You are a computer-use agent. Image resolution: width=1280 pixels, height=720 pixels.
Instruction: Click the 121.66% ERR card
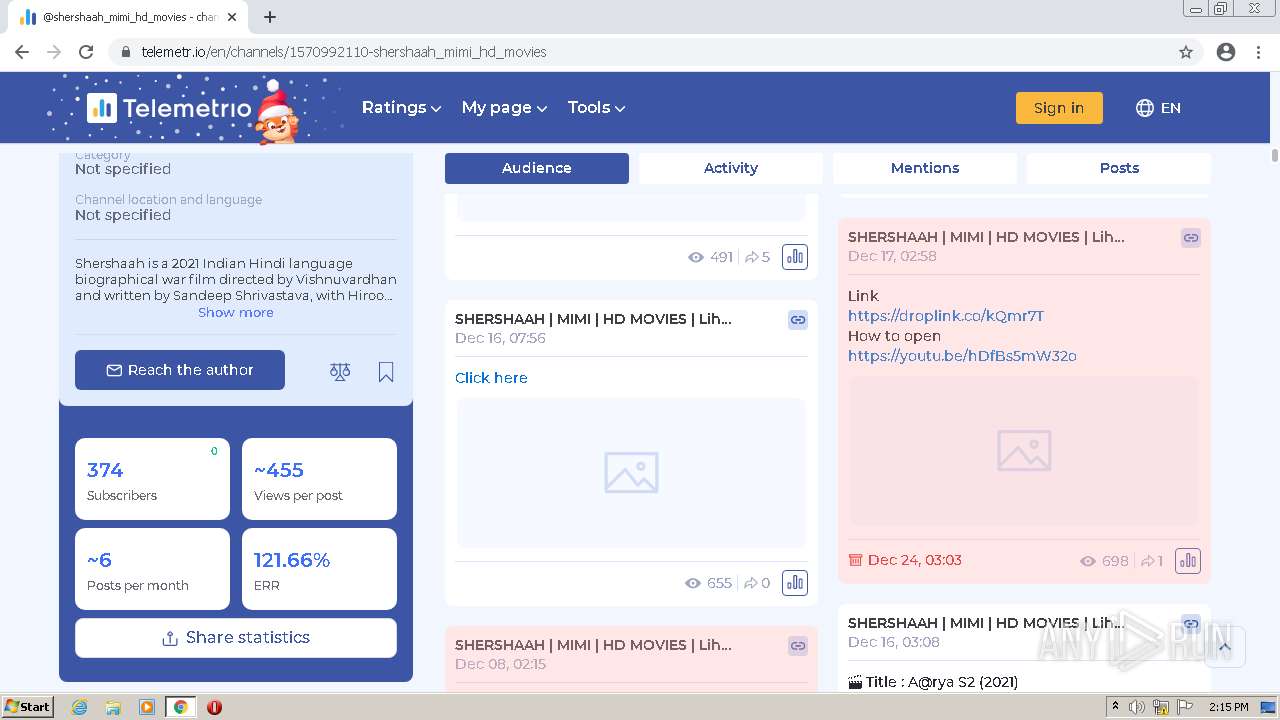[x=319, y=569]
